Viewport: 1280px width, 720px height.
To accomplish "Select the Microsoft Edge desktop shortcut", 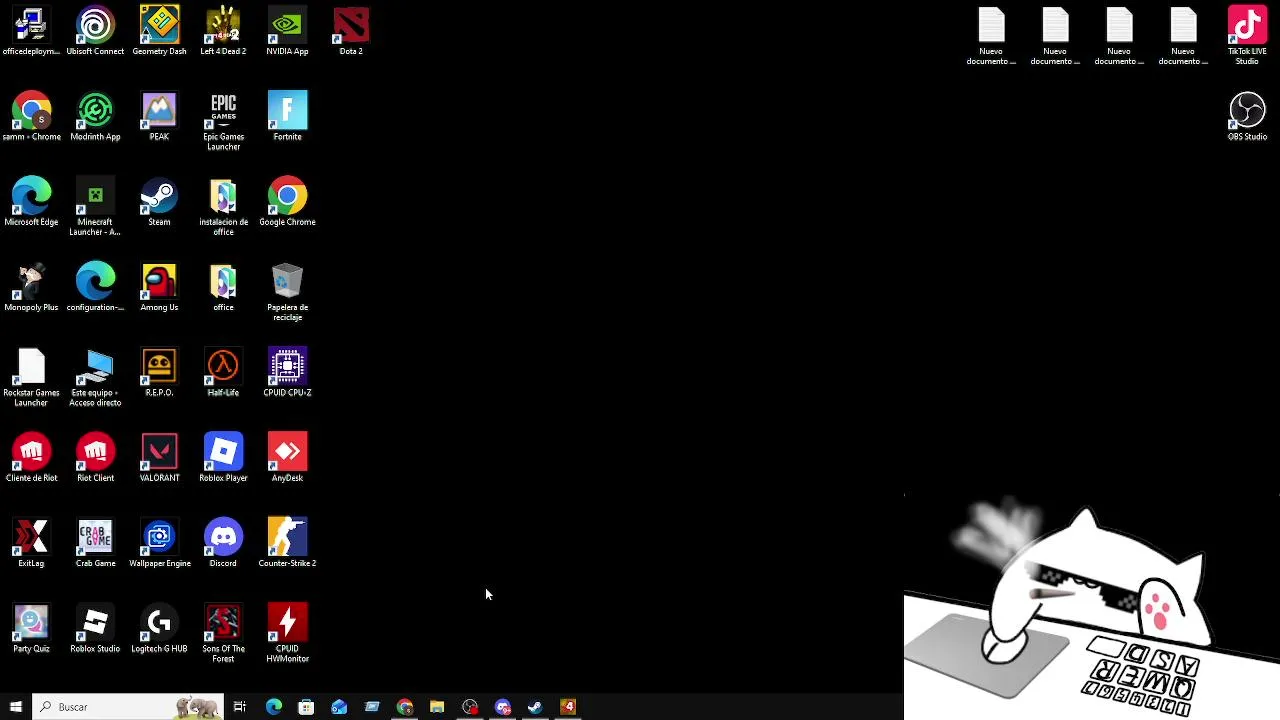I will tap(31, 202).
